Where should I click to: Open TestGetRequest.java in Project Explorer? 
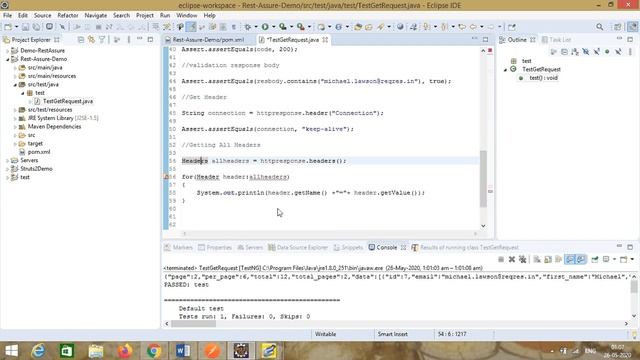[68, 101]
